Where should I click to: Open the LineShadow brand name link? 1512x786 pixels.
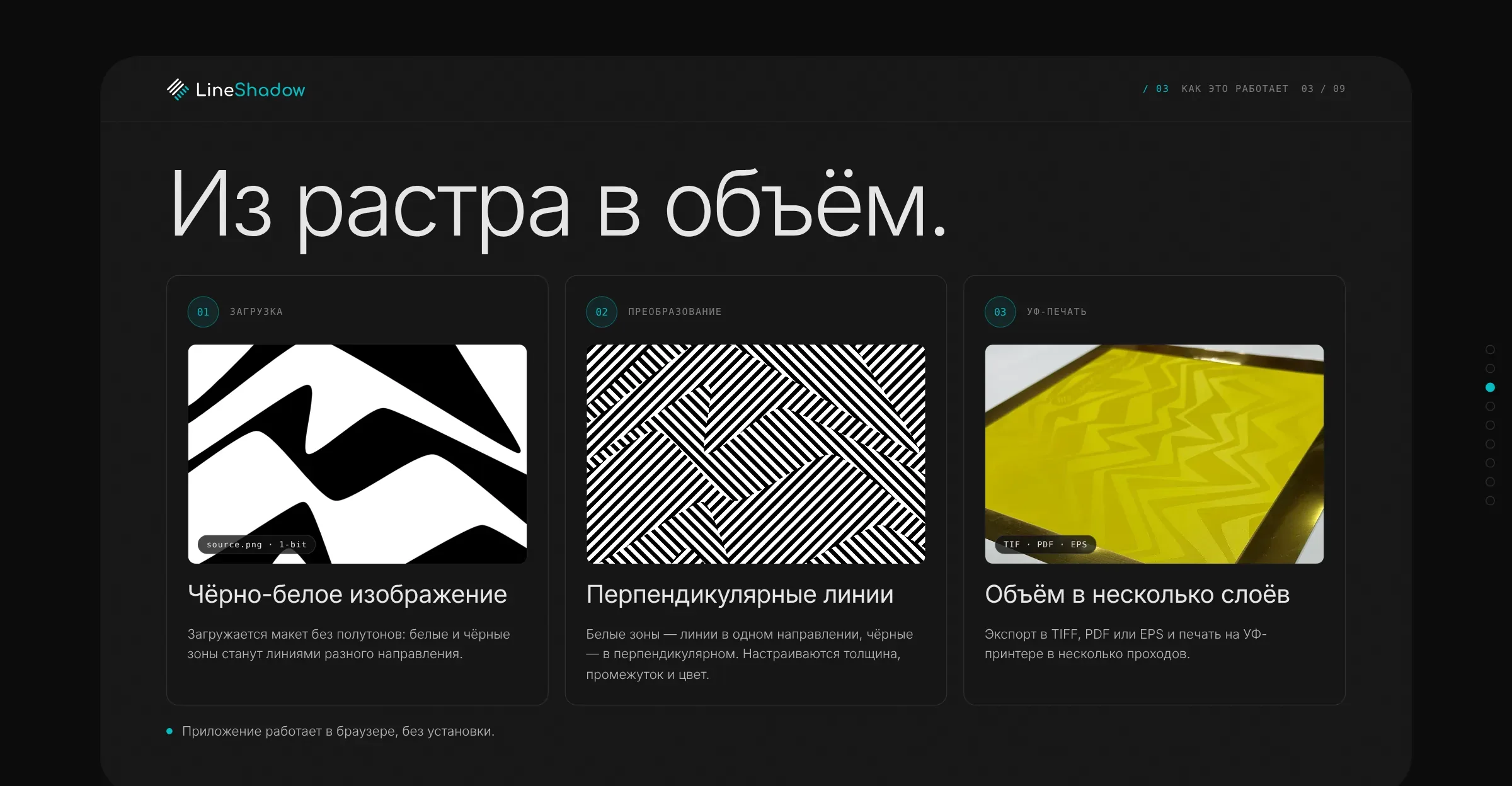(x=250, y=89)
